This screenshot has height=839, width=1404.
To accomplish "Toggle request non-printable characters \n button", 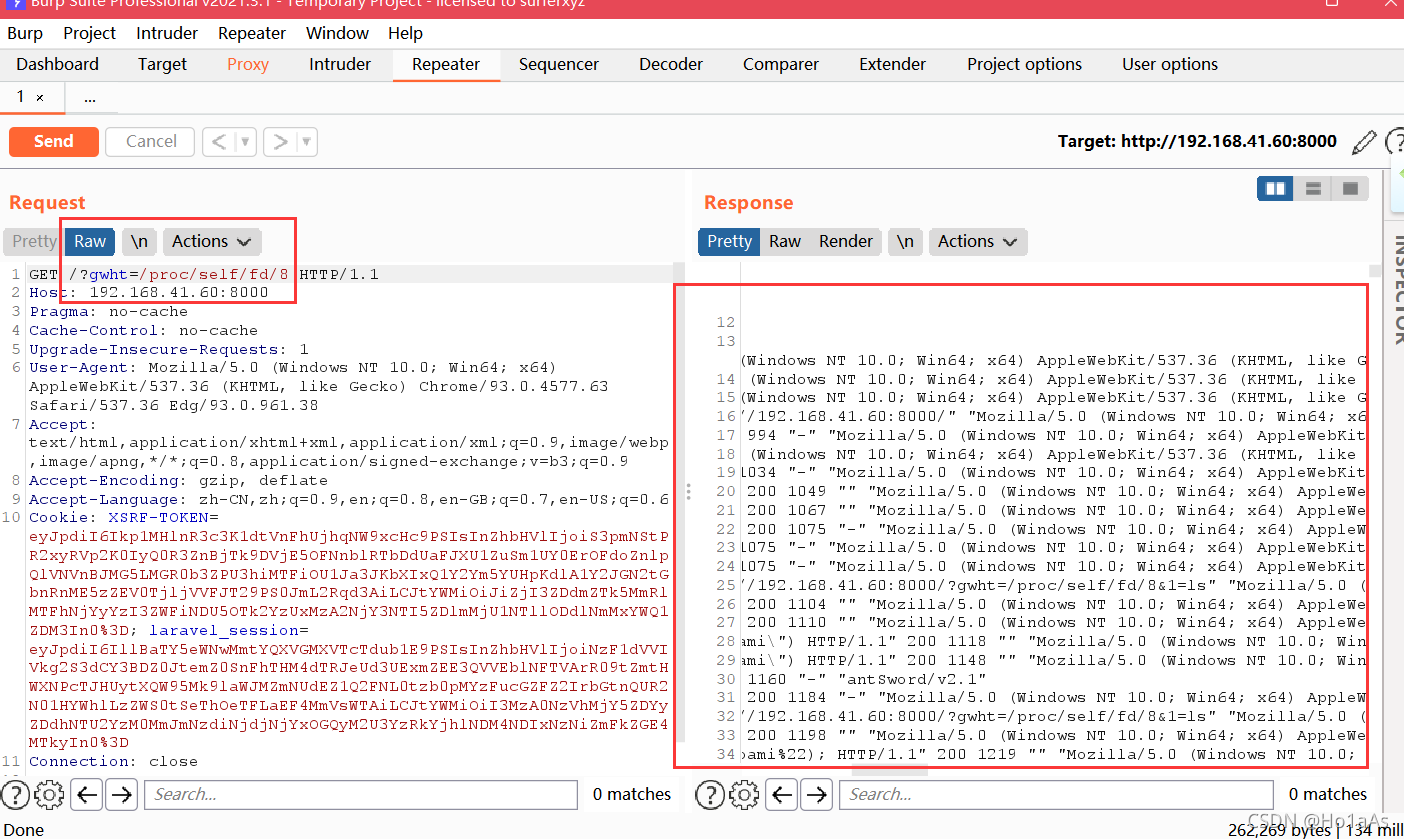I will (140, 241).
